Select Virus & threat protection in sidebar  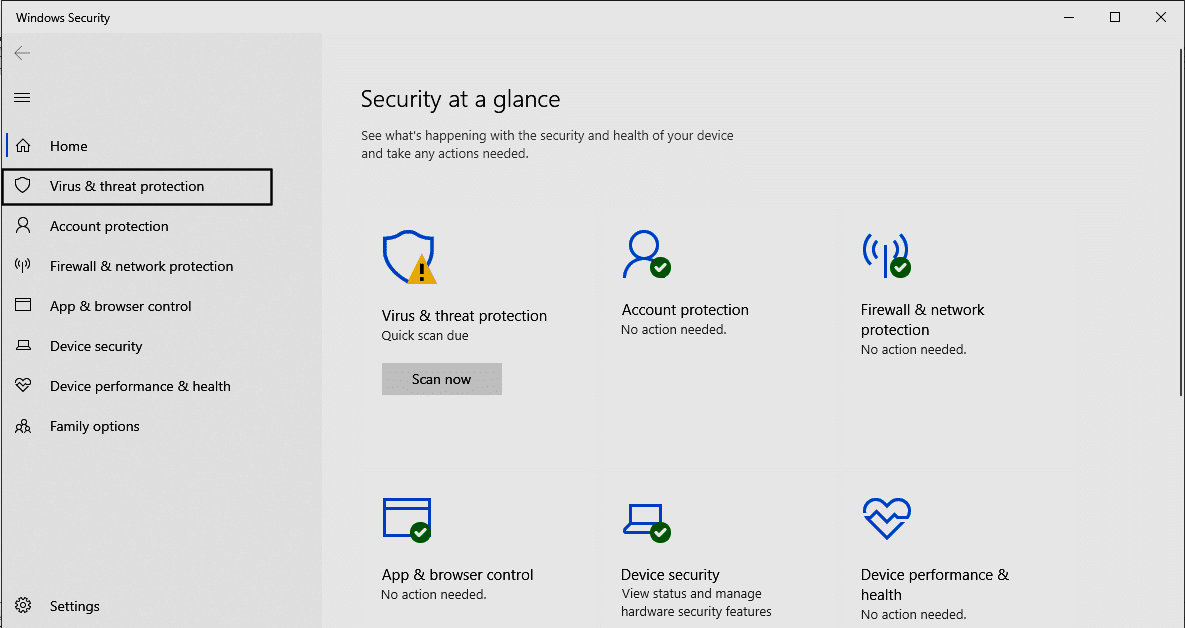pos(127,187)
